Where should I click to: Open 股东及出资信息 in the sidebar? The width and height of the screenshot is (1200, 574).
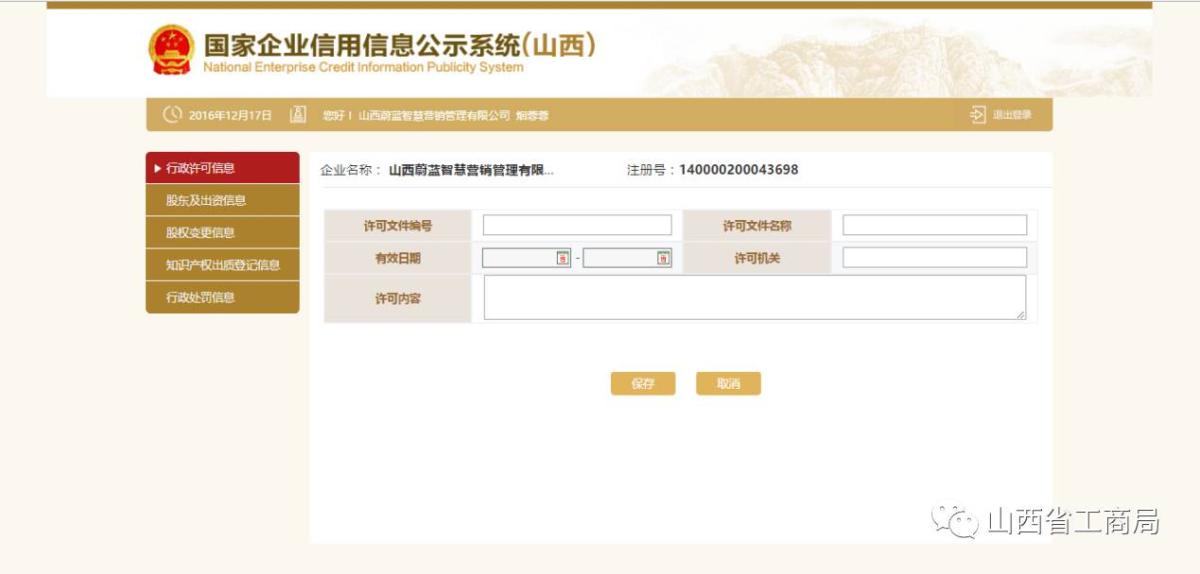point(206,200)
